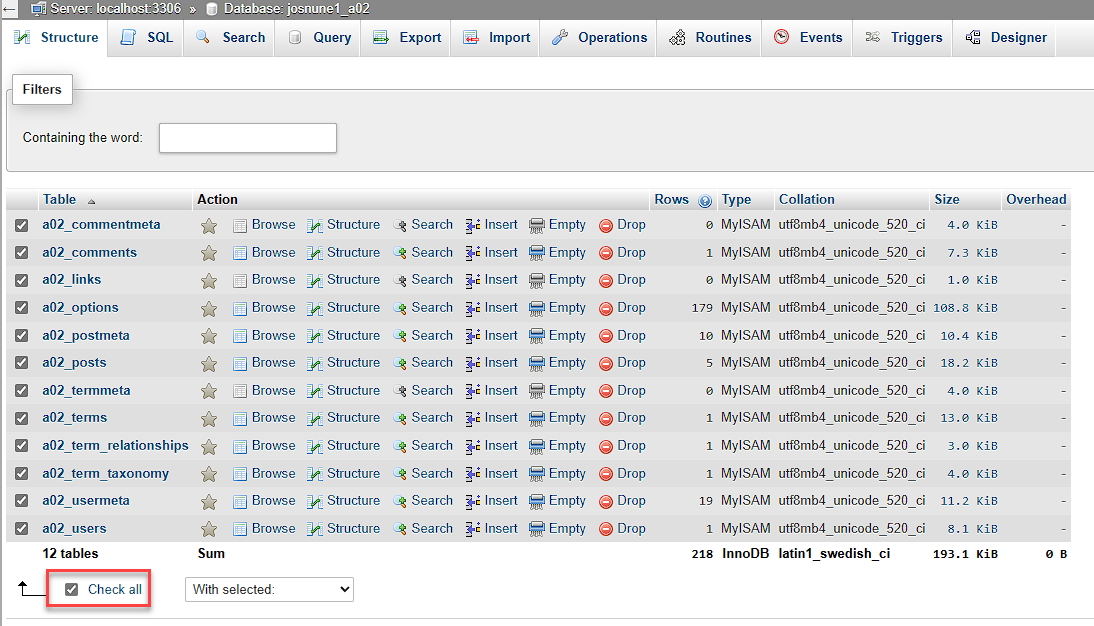This screenshot has height=626, width=1094.
Task: Uncheck the a02_posts table checkbox
Action: point(22,362)
